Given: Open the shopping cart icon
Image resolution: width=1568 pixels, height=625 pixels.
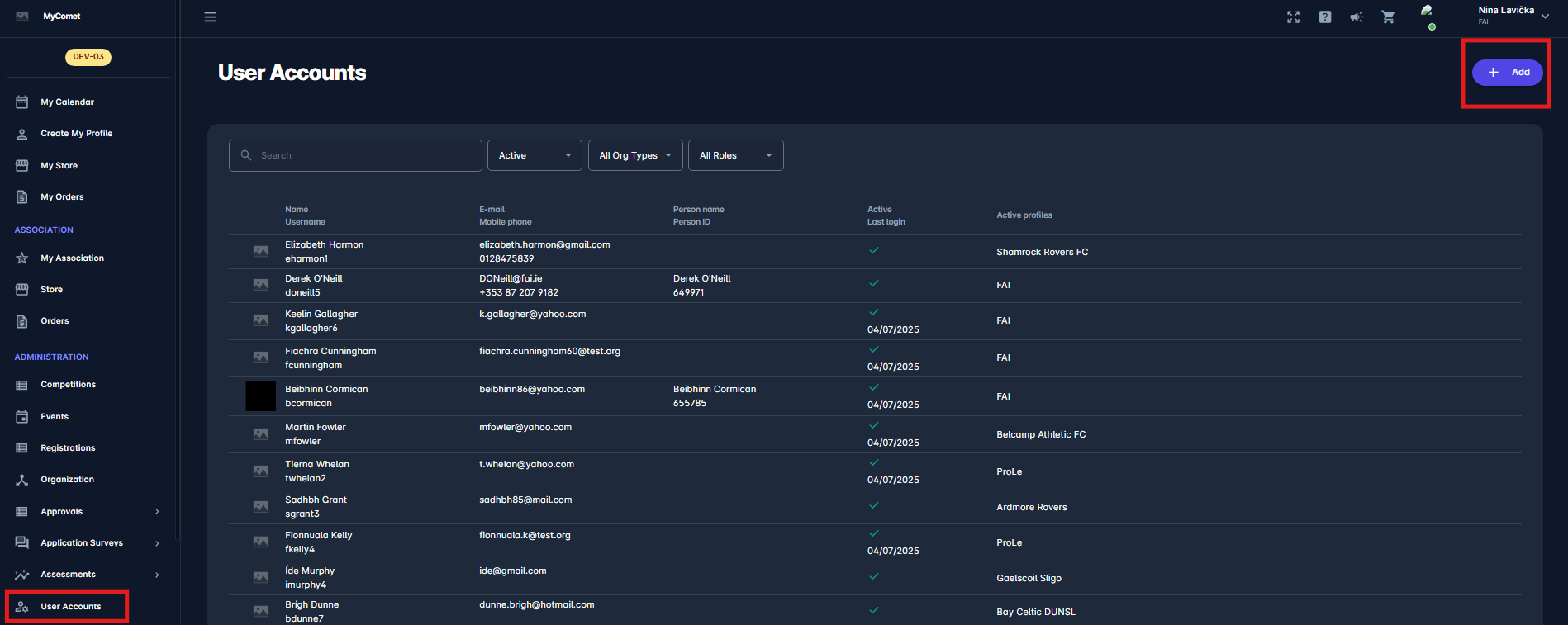Looking at the screenshot, I should pyautogui.click(x=1388, y=17).
